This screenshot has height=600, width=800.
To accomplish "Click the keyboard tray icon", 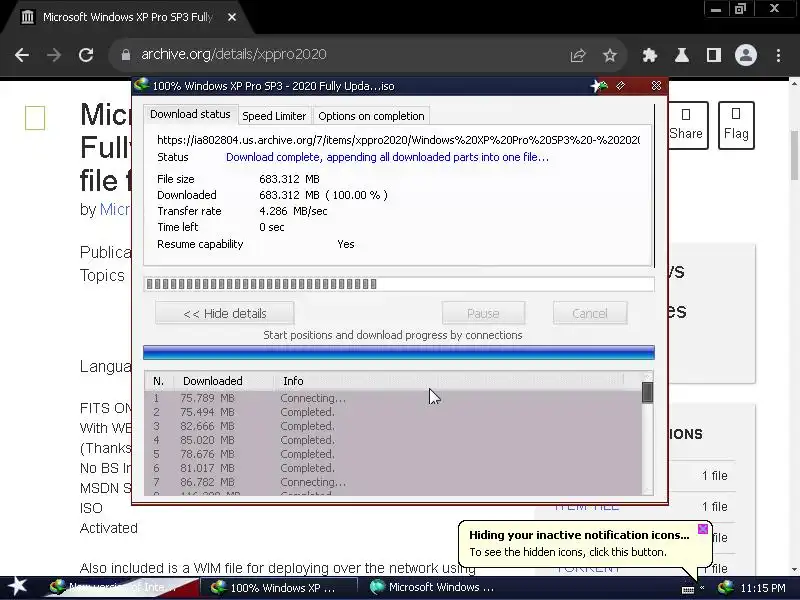I will point(688,589).
